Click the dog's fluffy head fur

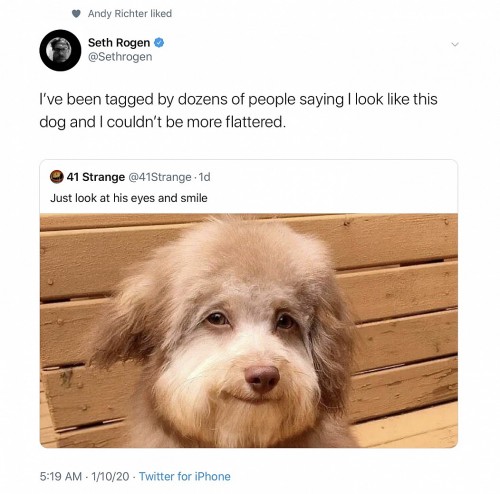point(253,253)
